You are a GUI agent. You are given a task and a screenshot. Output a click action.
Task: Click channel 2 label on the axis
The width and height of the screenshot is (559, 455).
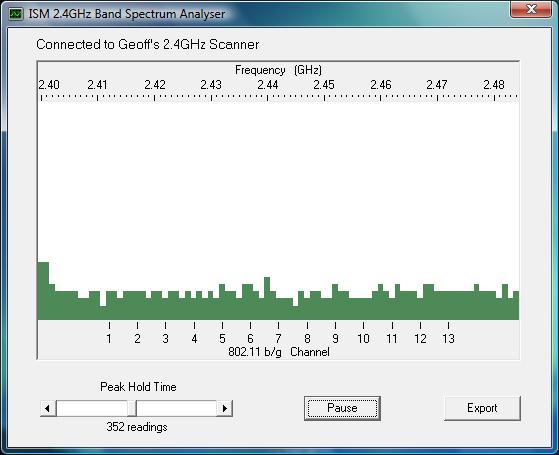[x=137, y=338]
